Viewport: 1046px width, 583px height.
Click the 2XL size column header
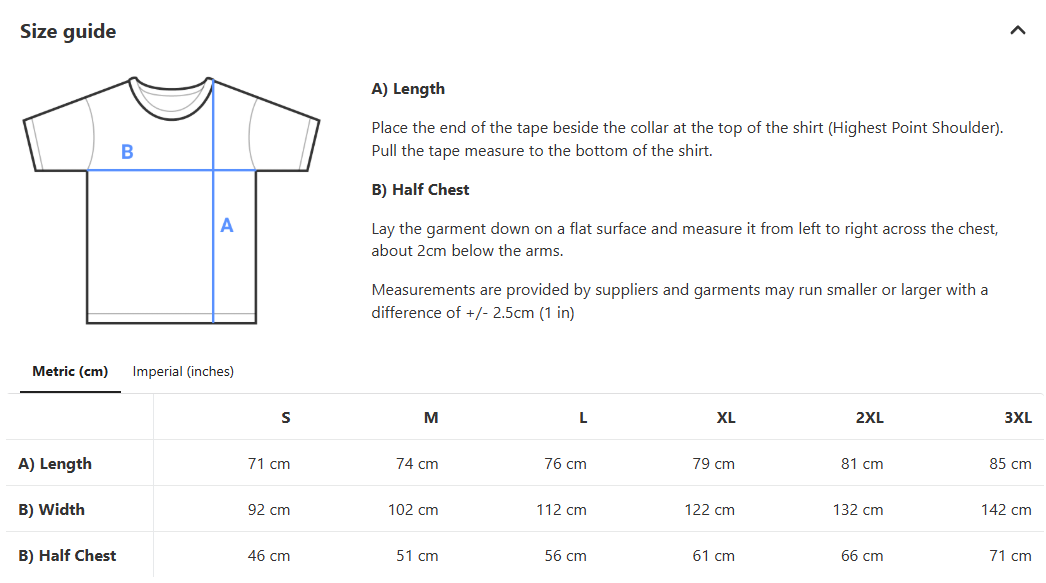pyautogui.click(x=870, y=418)
